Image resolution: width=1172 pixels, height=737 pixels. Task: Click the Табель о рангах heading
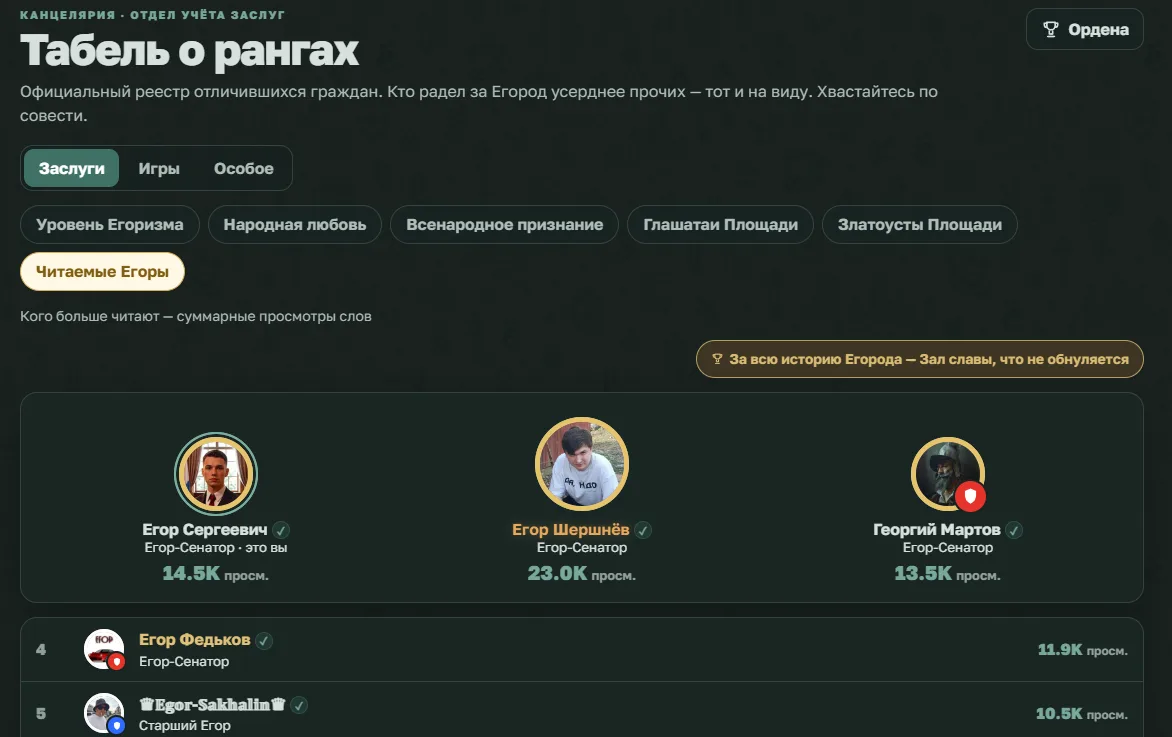pyautogui.click(x=190, y=51)
